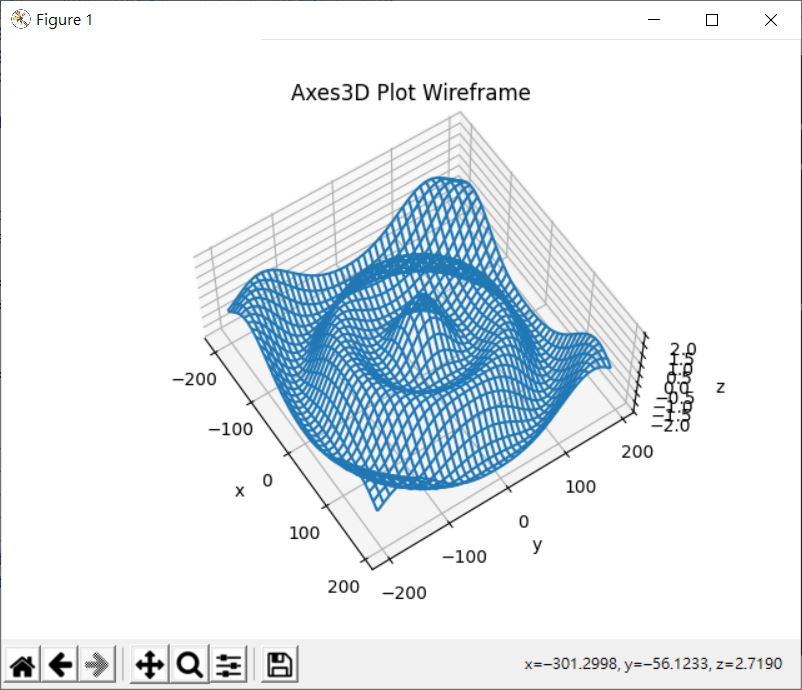
Task: Click the cursor coordinates readout
Action: click(x=653, y=664)
